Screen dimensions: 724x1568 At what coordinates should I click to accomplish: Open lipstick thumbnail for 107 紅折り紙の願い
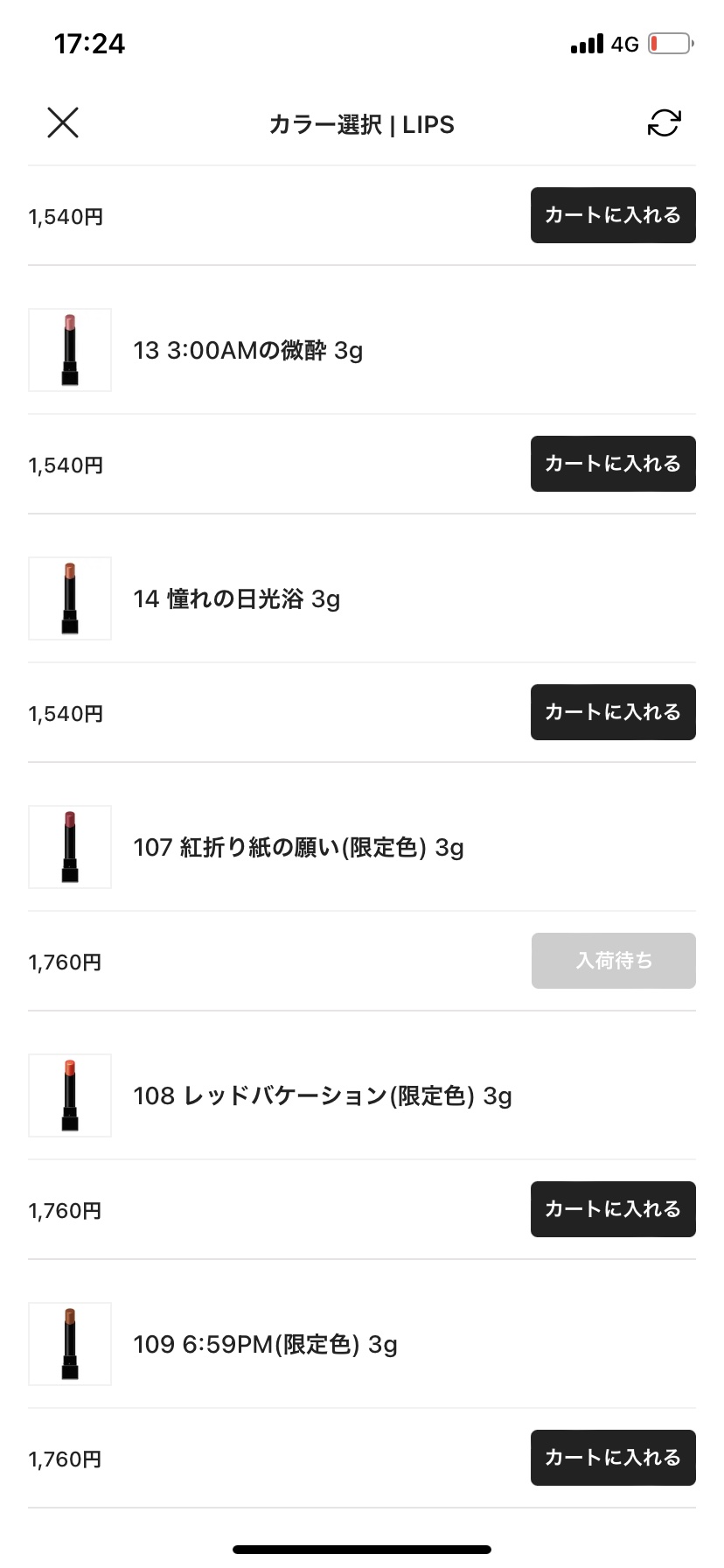click(70, 847)
